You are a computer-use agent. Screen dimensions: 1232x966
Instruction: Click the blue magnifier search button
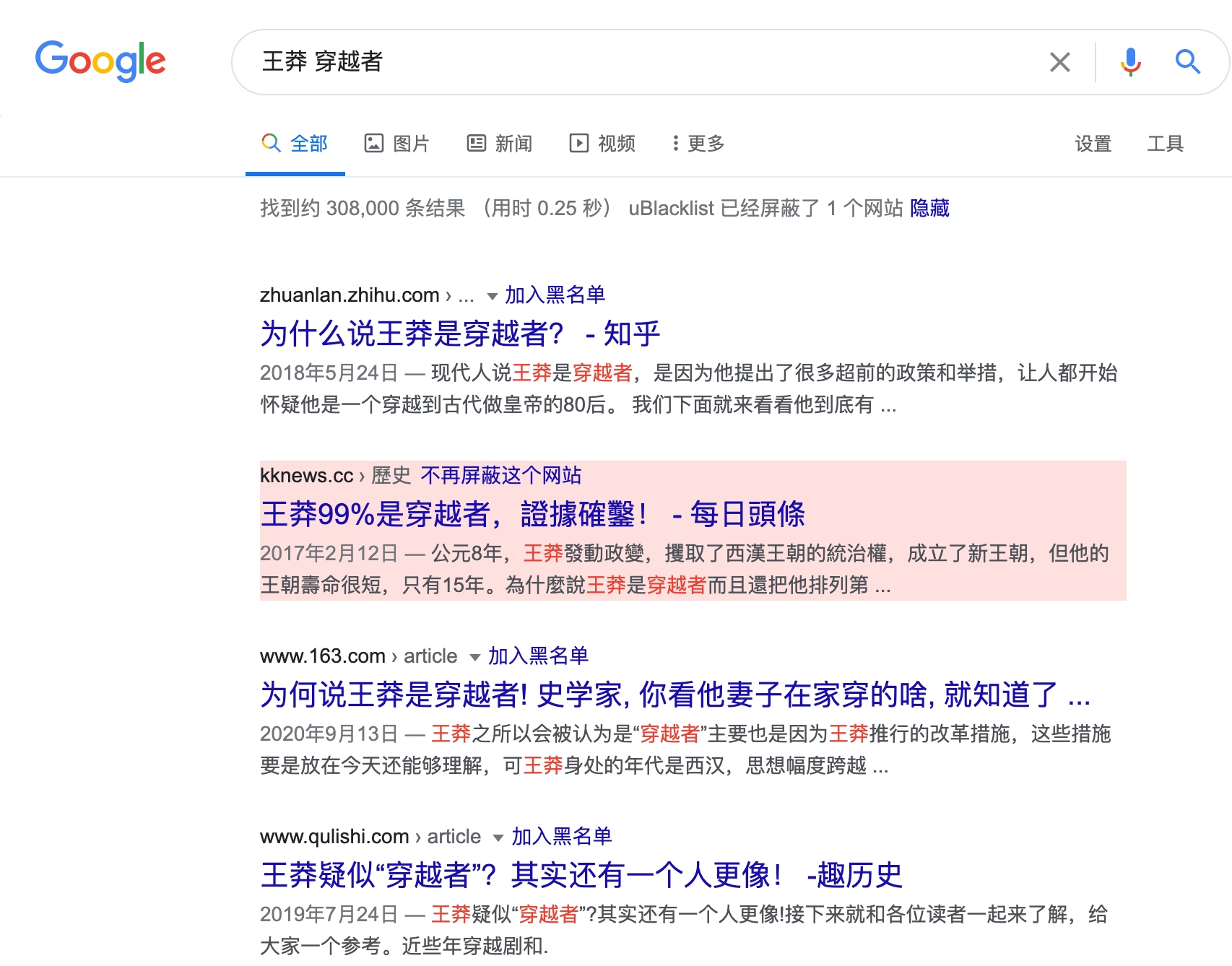[1187, 62]
